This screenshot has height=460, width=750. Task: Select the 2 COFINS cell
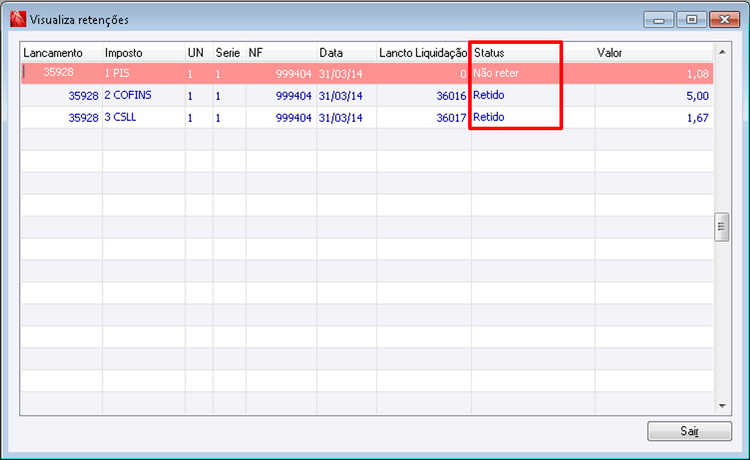144,96
